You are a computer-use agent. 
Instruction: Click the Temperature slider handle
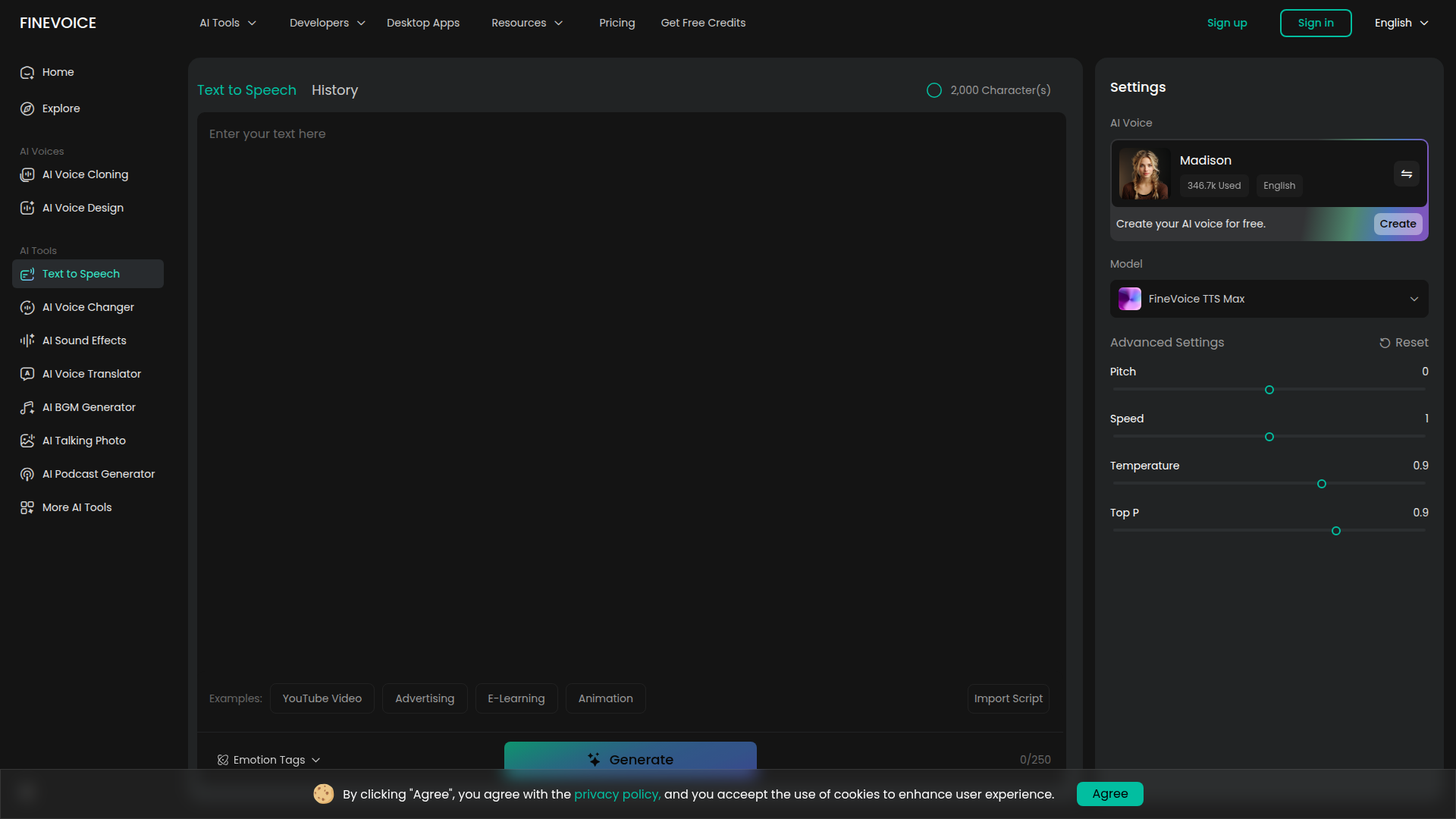click(x=1322, y=484)
